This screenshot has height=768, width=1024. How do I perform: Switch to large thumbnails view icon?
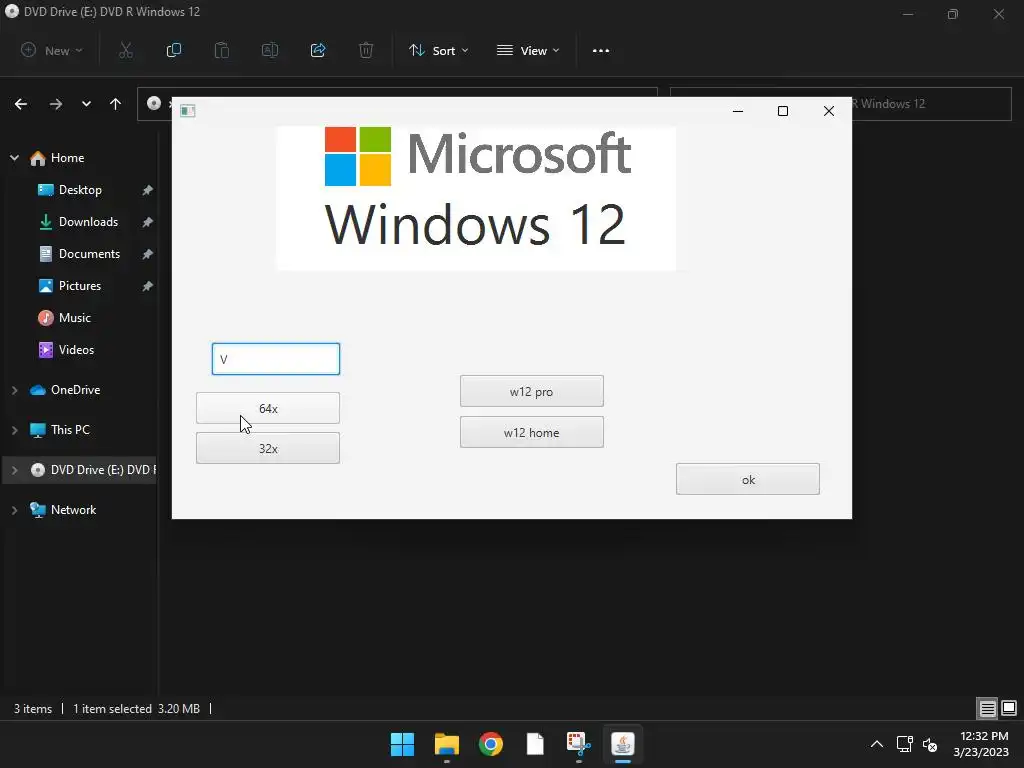tap(1009, 709)
